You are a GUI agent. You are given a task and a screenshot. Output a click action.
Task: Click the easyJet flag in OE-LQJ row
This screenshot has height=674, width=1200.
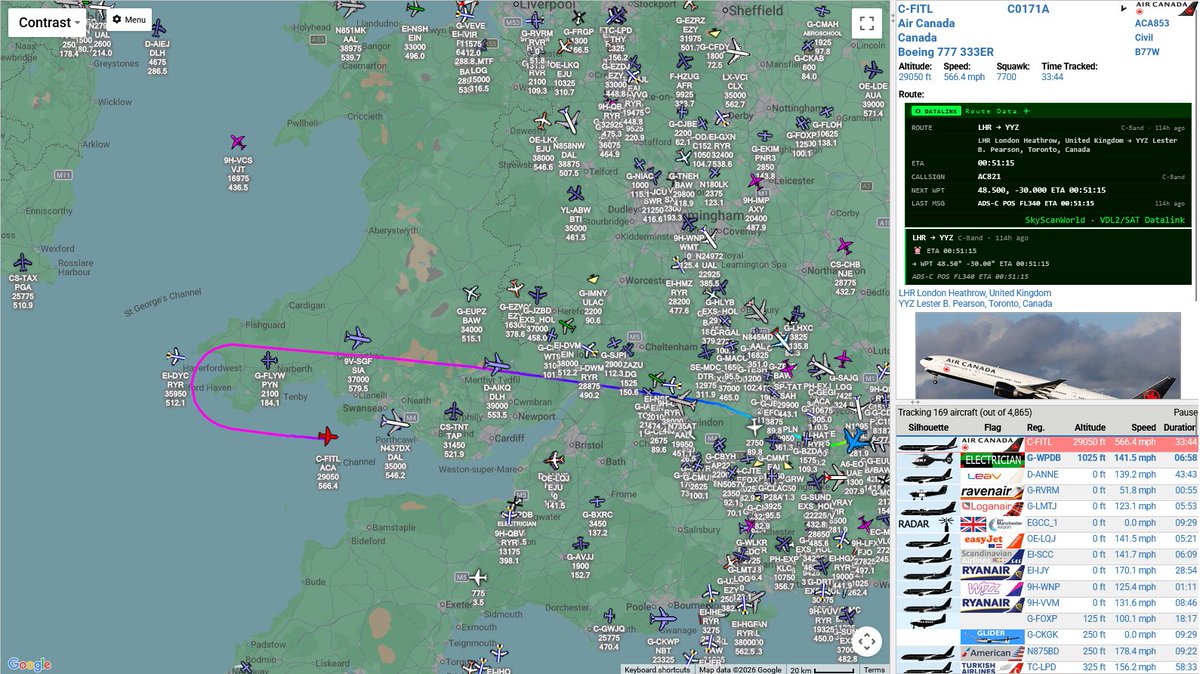pos(992,539)
